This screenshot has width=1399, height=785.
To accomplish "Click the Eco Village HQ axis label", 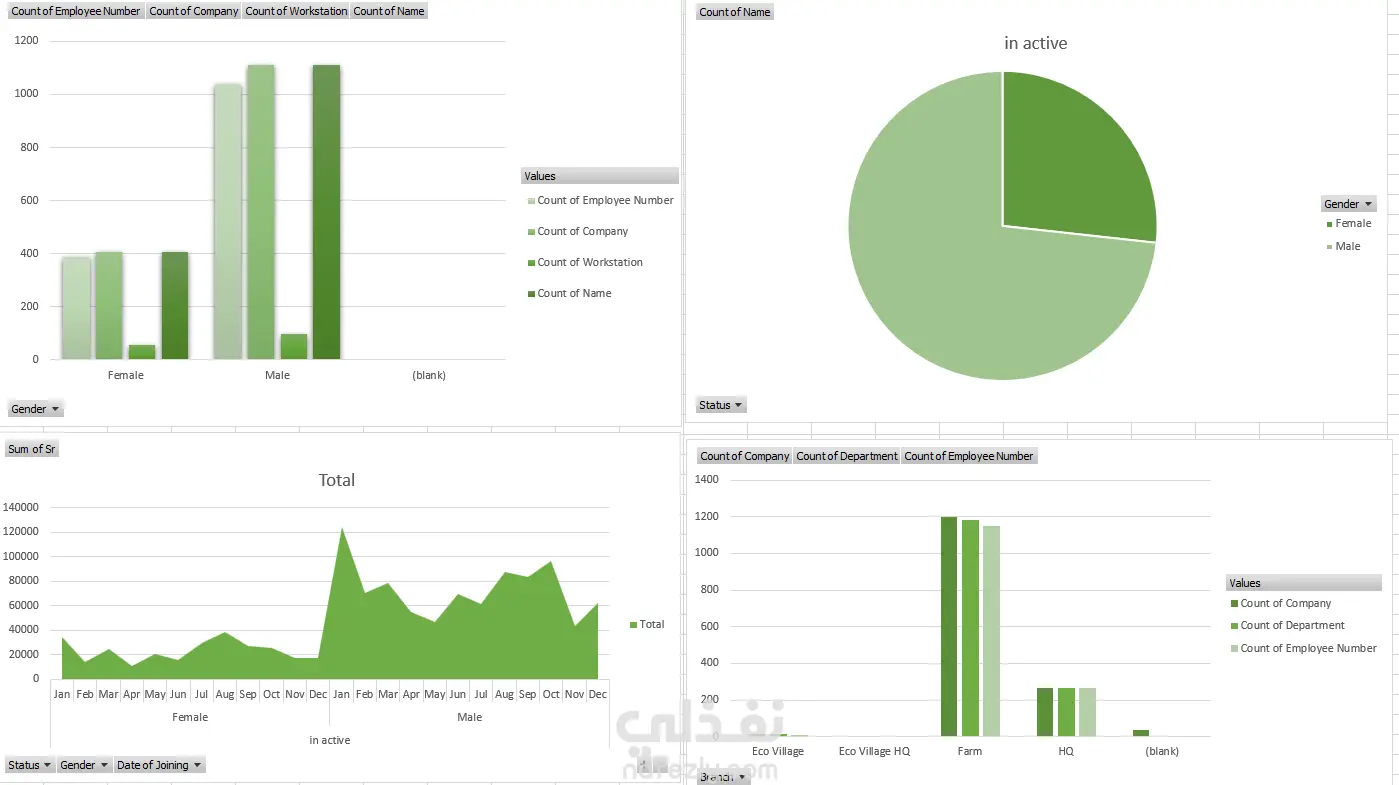I will click(x=874, y=751).
